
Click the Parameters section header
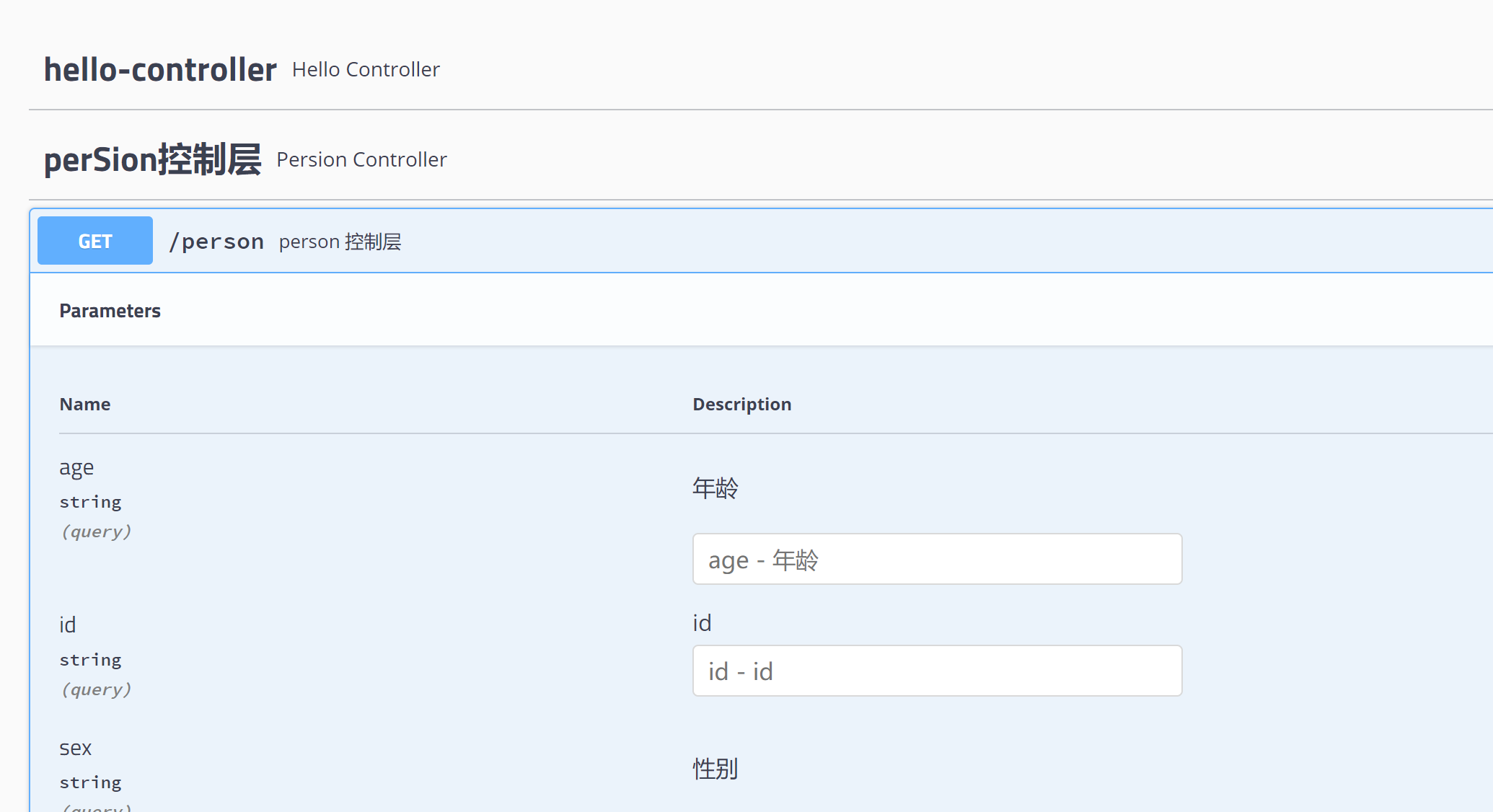(110, 310)
